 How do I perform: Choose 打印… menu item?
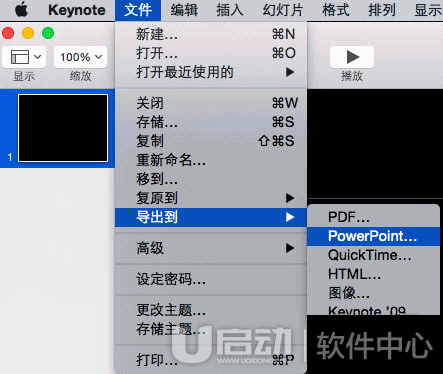(211, 360)
